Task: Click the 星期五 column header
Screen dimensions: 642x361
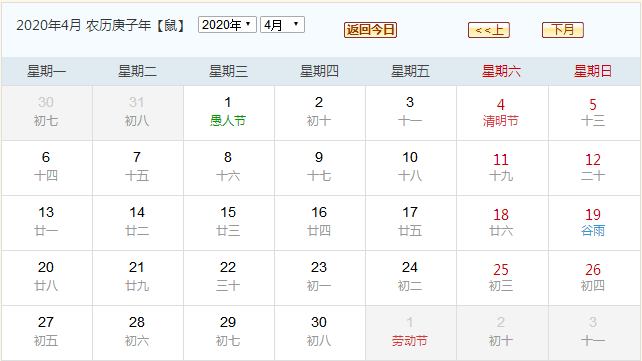Action: point(411,71)
